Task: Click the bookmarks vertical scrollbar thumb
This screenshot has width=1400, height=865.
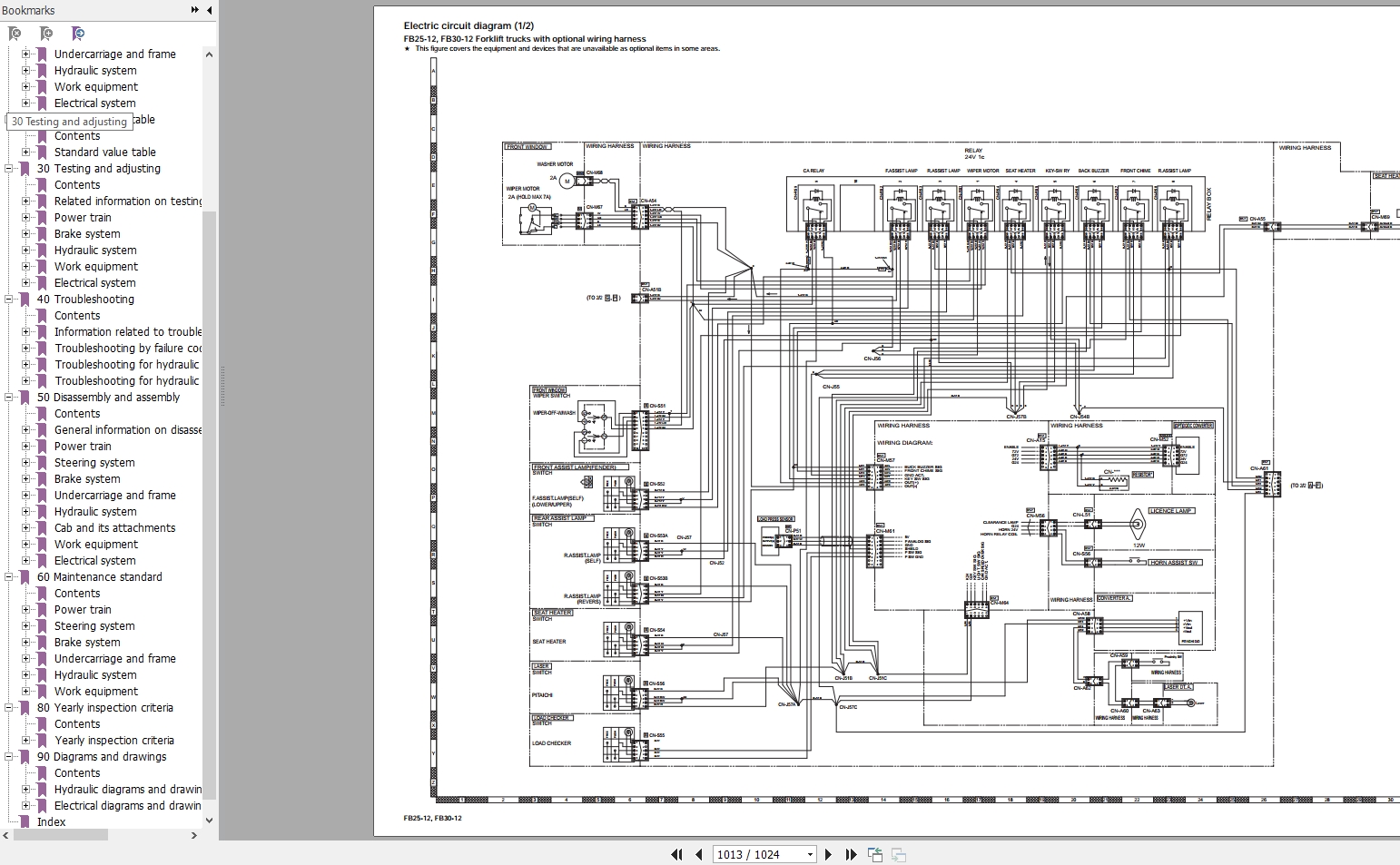Action: pos(209,504)
